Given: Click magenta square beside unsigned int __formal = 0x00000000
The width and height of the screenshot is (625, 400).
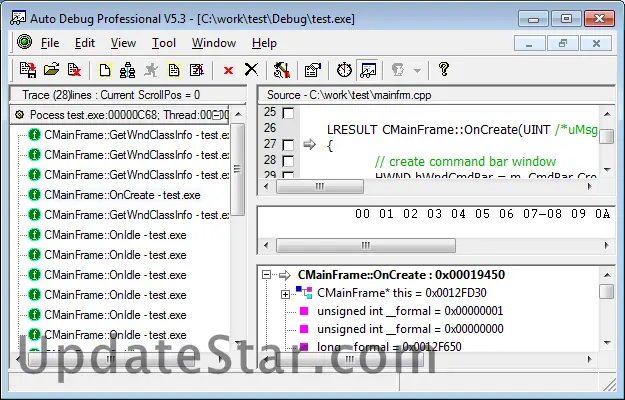Looking at the screenshot, I should [304, 329].
